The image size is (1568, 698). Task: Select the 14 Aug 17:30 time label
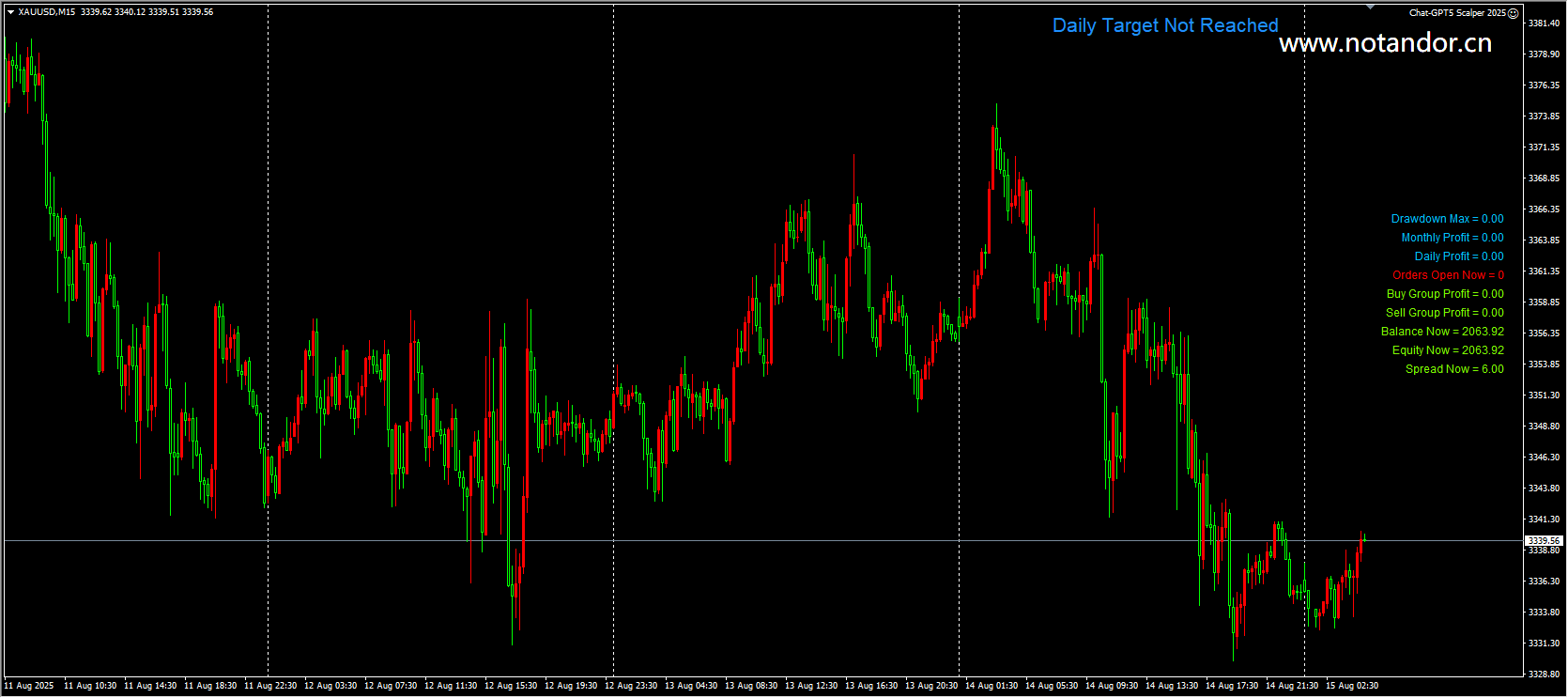[x=1232, y=686]
